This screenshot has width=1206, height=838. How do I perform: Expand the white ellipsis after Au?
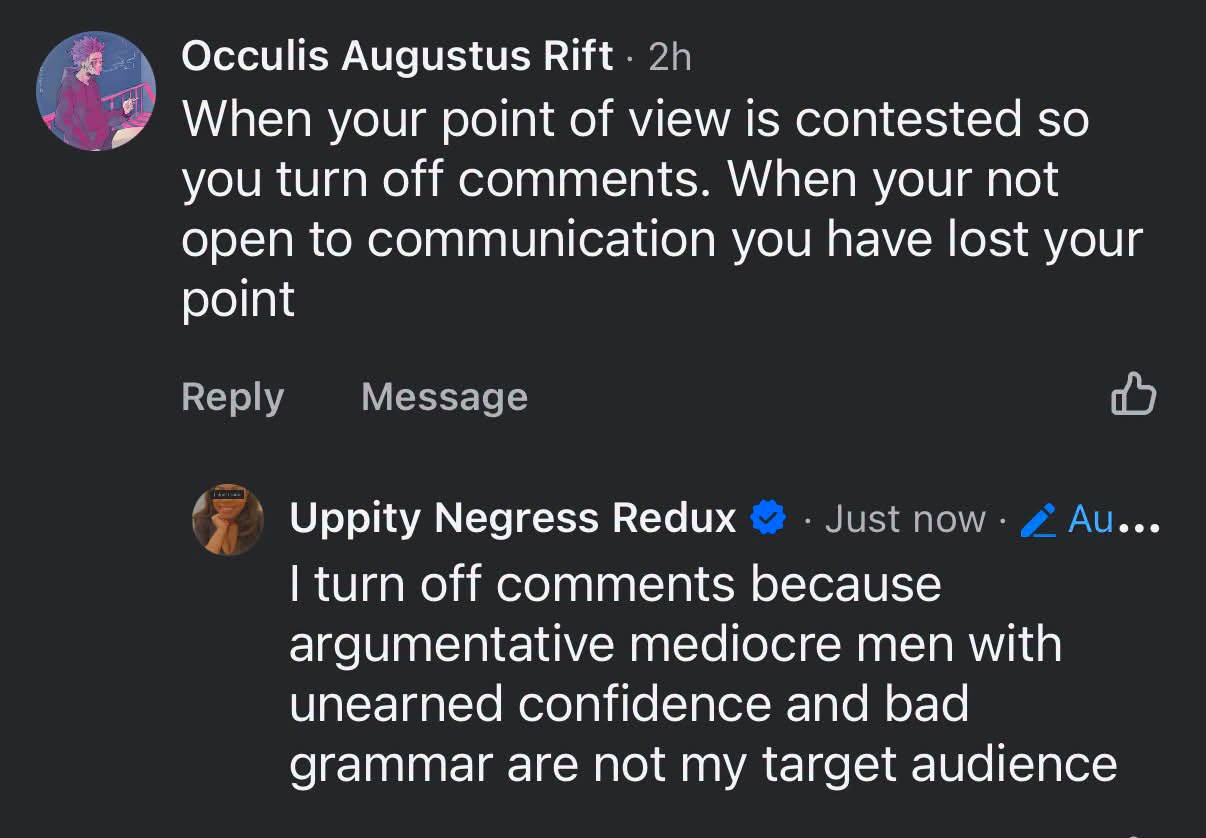[x=1139, y=524]
